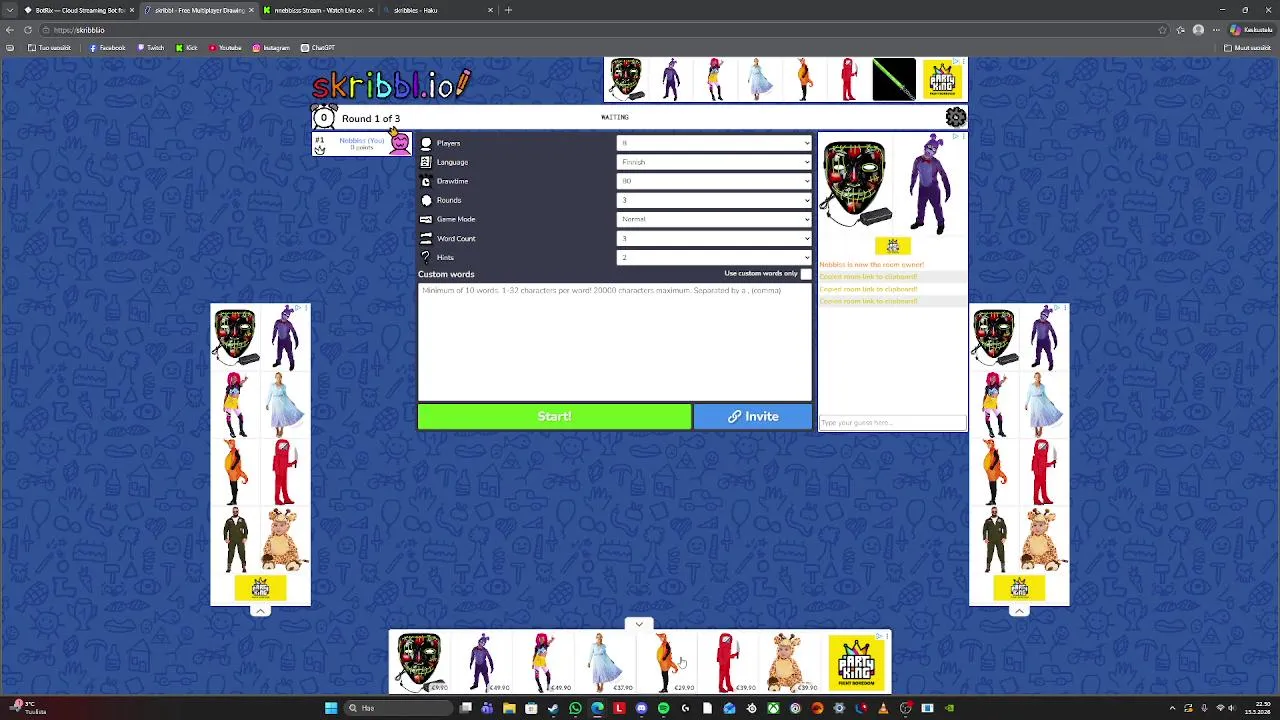Open the browser favorites list icon

pos(1181,30)
